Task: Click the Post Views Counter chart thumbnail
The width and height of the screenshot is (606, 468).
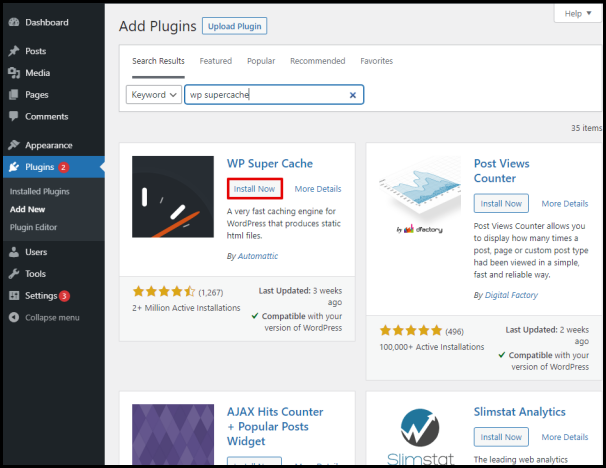Action: pyautogui.click(x=420, y=197)
